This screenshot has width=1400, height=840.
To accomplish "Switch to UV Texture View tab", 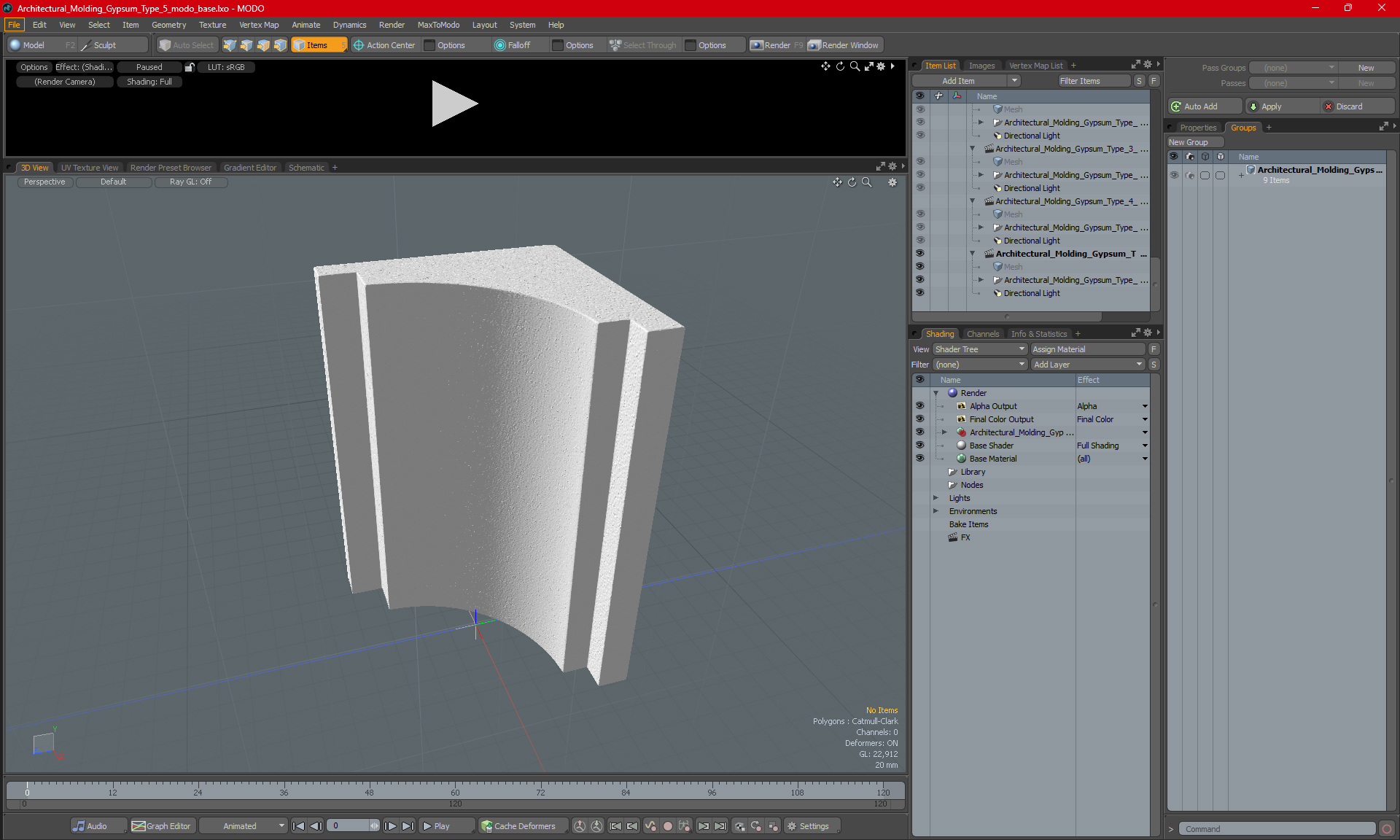I will [x=89, y=168].
